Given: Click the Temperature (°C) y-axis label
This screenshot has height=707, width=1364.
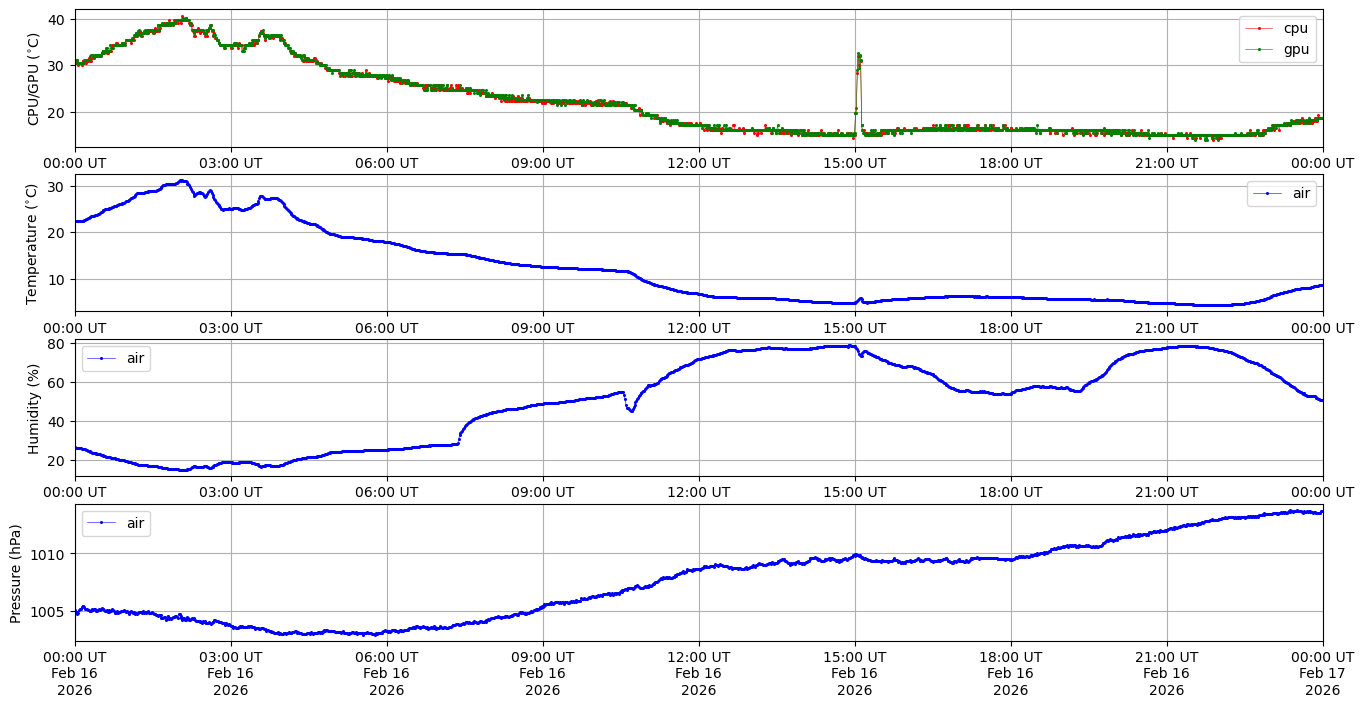Looking at the screenshot, I should 33,243.
